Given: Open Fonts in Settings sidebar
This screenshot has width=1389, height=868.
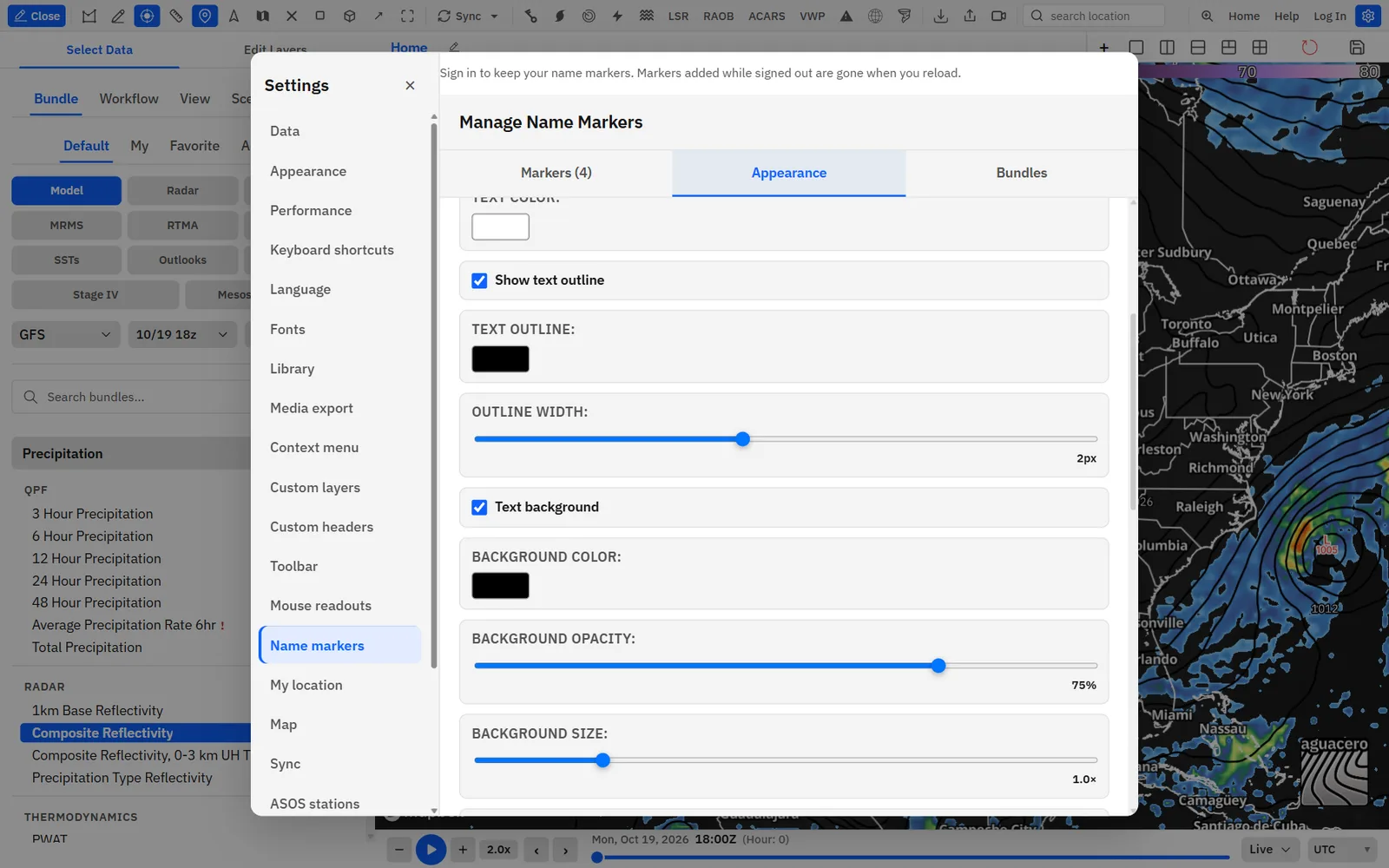Looking at the screenshot, I should click(287, 329).
